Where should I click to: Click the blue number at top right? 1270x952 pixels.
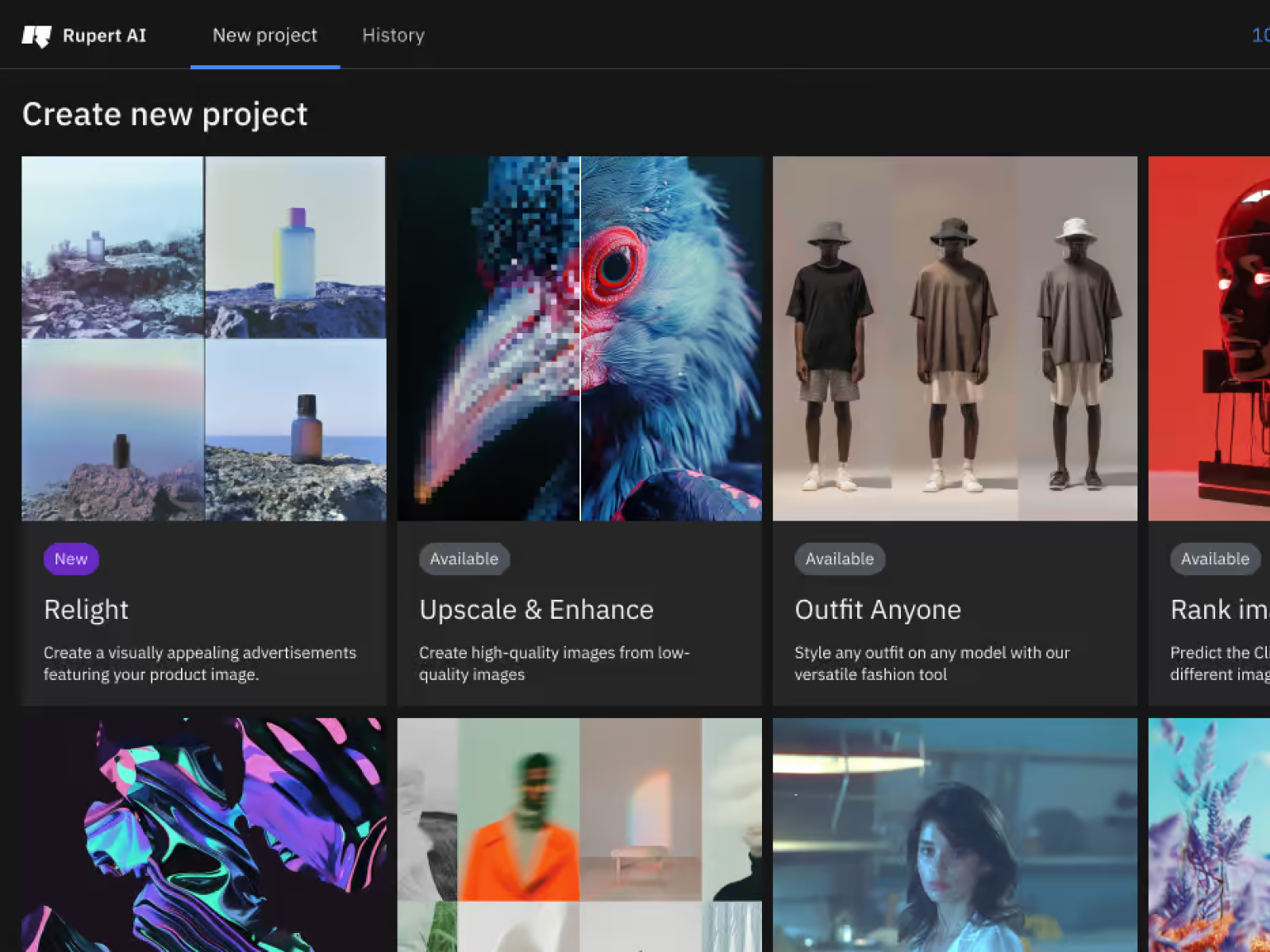pos(1260,35)
